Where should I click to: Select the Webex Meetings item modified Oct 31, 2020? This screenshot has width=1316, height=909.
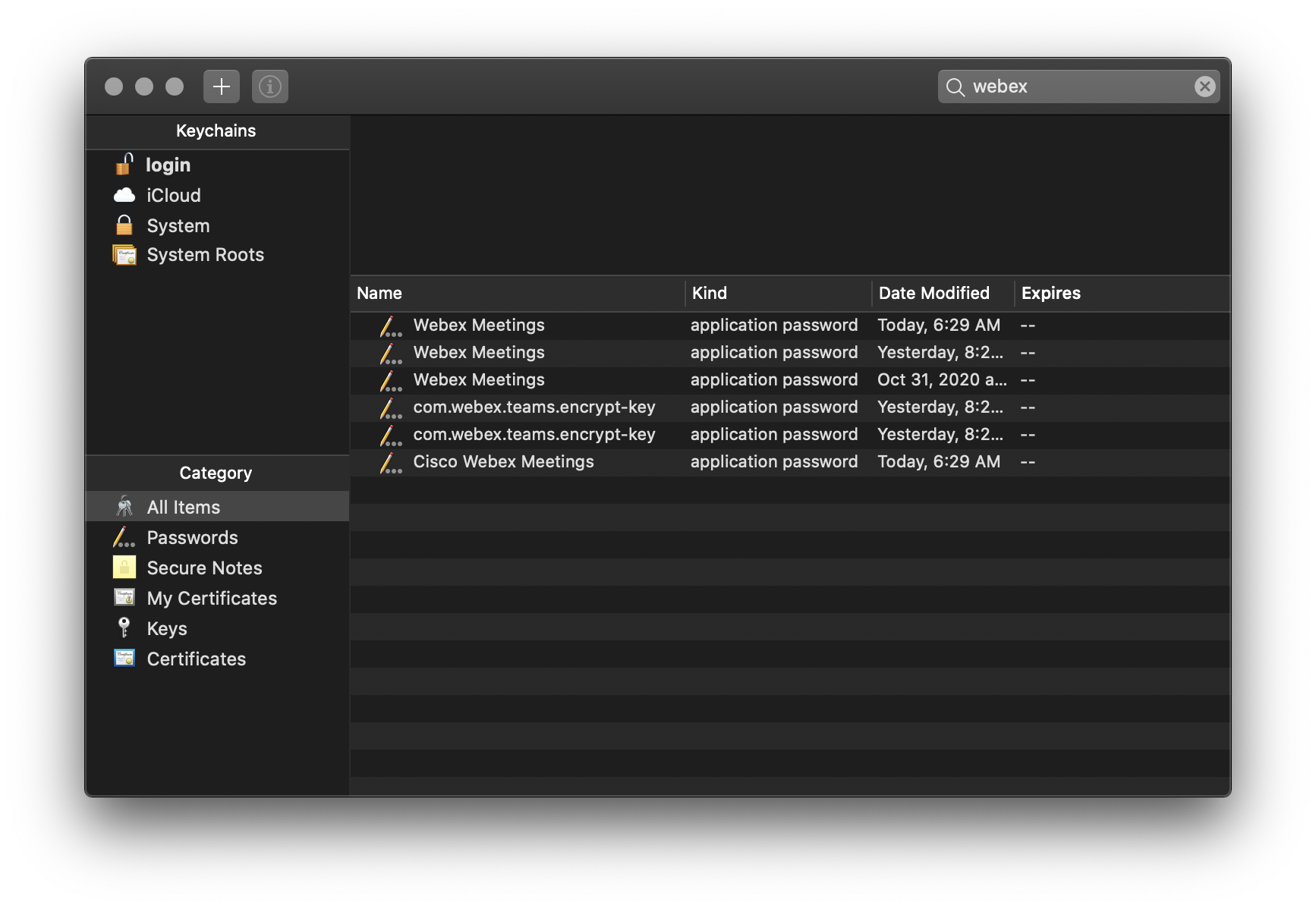click(x=478, y=379)
